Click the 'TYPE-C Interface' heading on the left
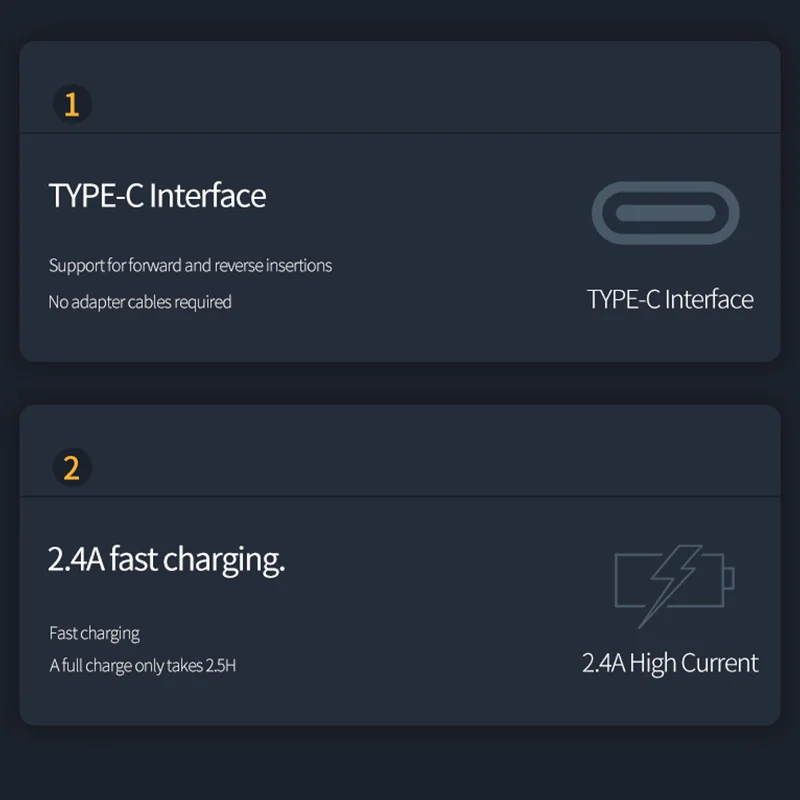800x800 pixels. click(157, 195)
